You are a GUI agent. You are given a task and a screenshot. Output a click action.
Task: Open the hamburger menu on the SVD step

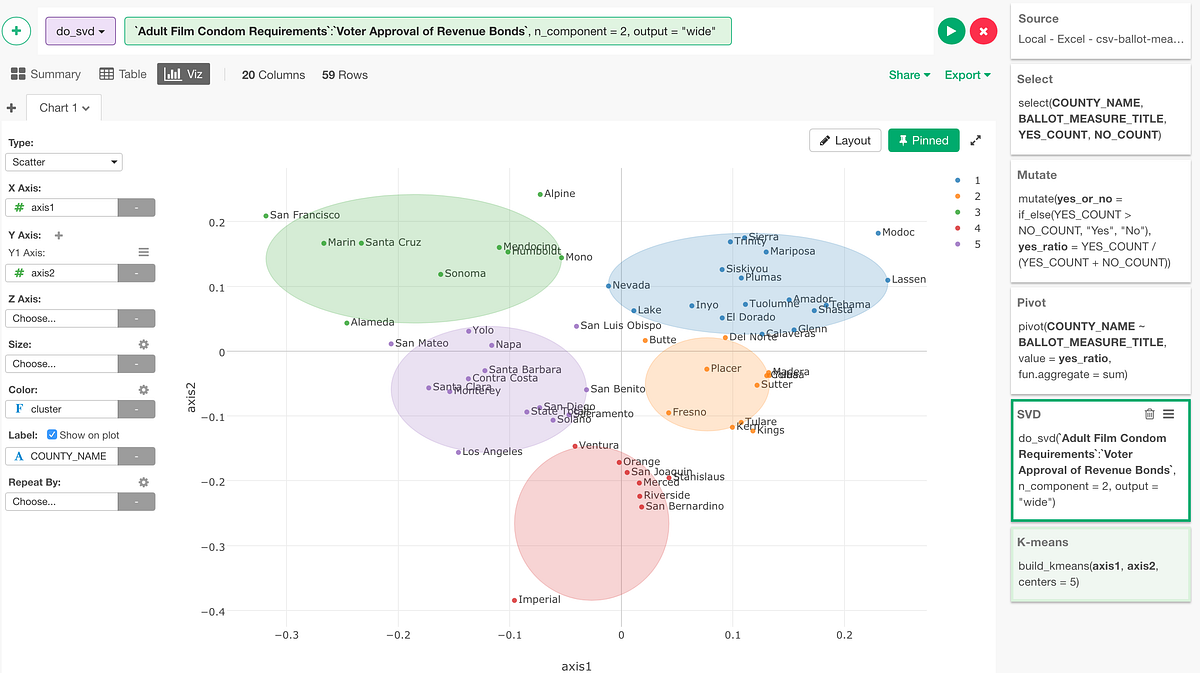(x=1171, y=413)
